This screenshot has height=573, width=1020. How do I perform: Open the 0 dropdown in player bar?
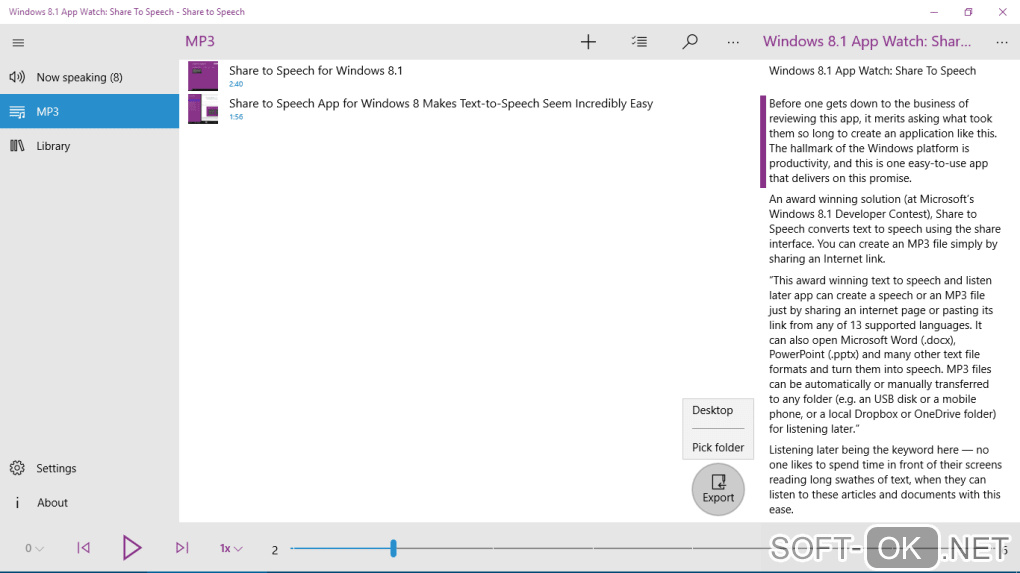[34, 548]
